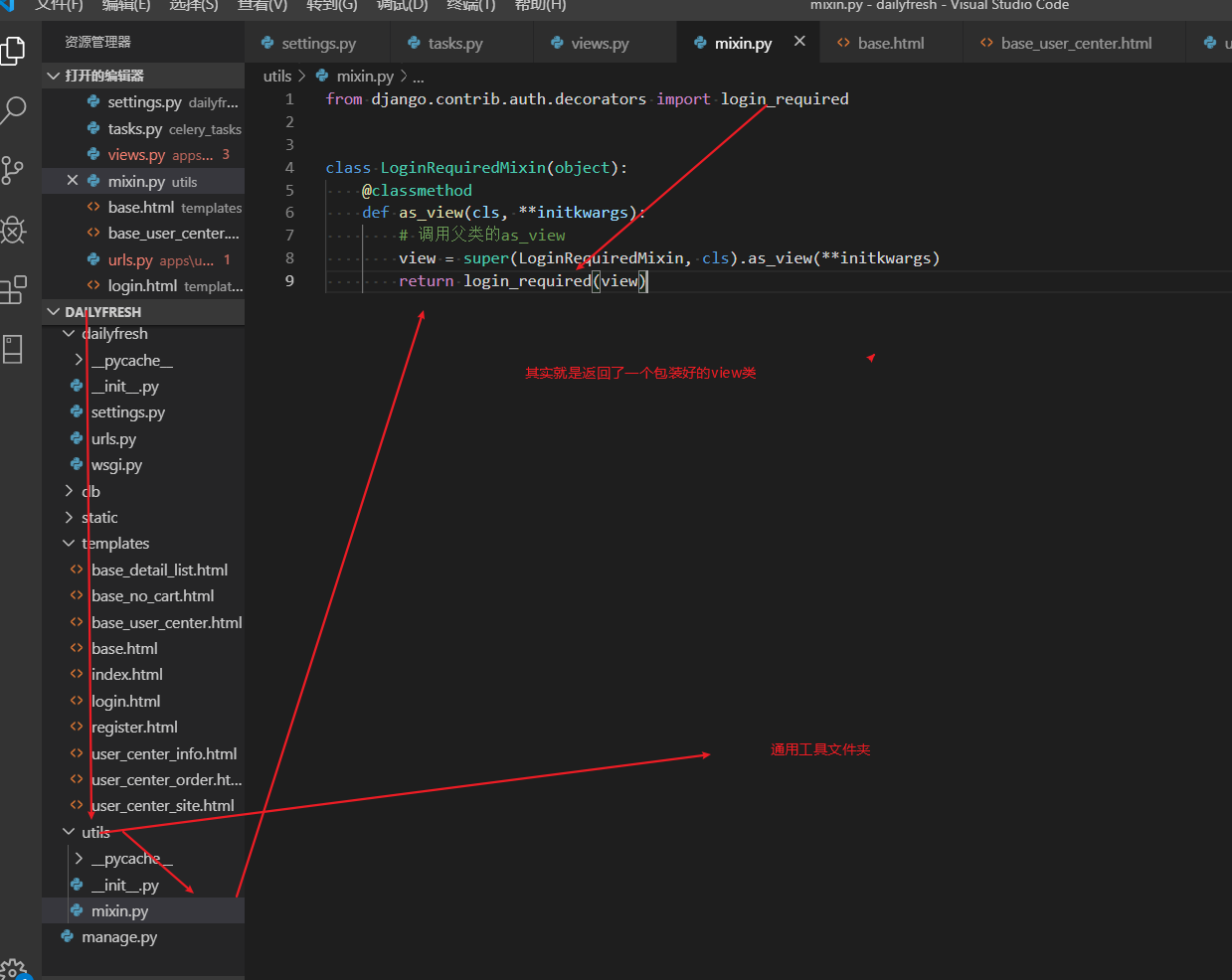Expand the db folder

tap(90, 492)
